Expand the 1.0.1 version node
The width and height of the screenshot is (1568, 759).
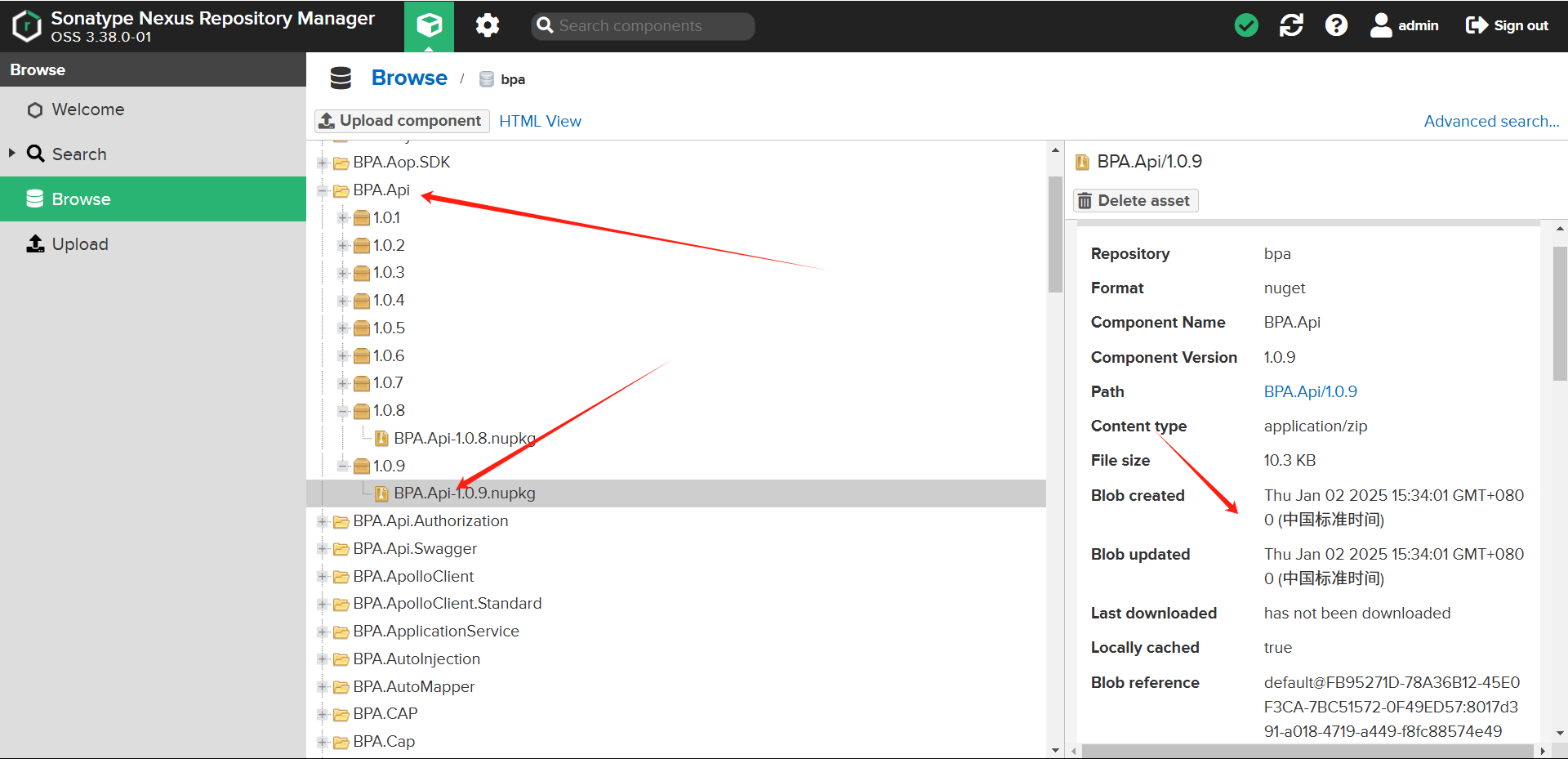tap(343, 218)
